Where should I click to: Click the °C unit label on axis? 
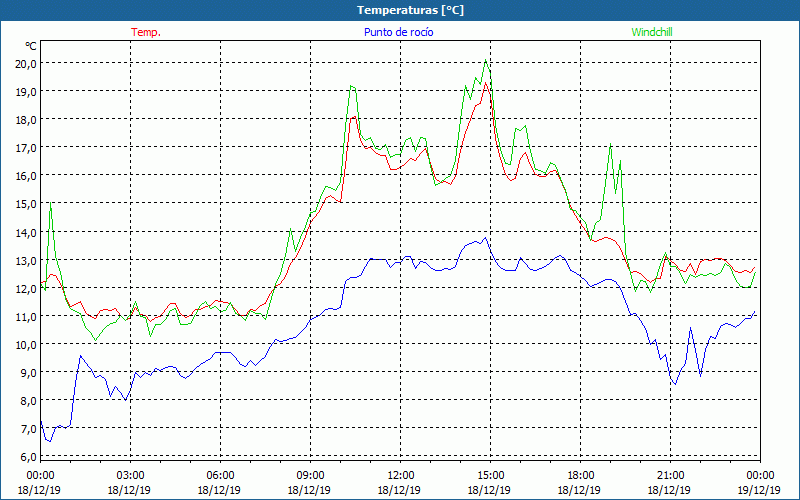(x=31, y=46)
